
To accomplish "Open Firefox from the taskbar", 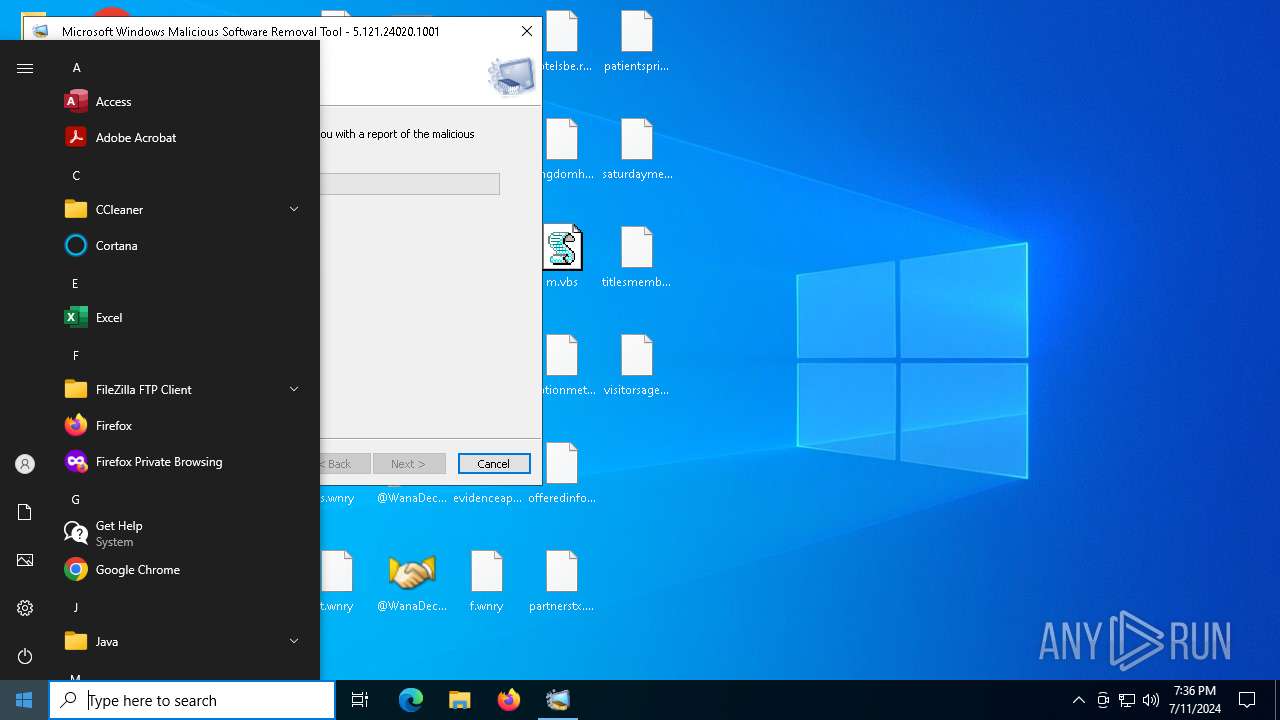I will (x=509, y=700).
